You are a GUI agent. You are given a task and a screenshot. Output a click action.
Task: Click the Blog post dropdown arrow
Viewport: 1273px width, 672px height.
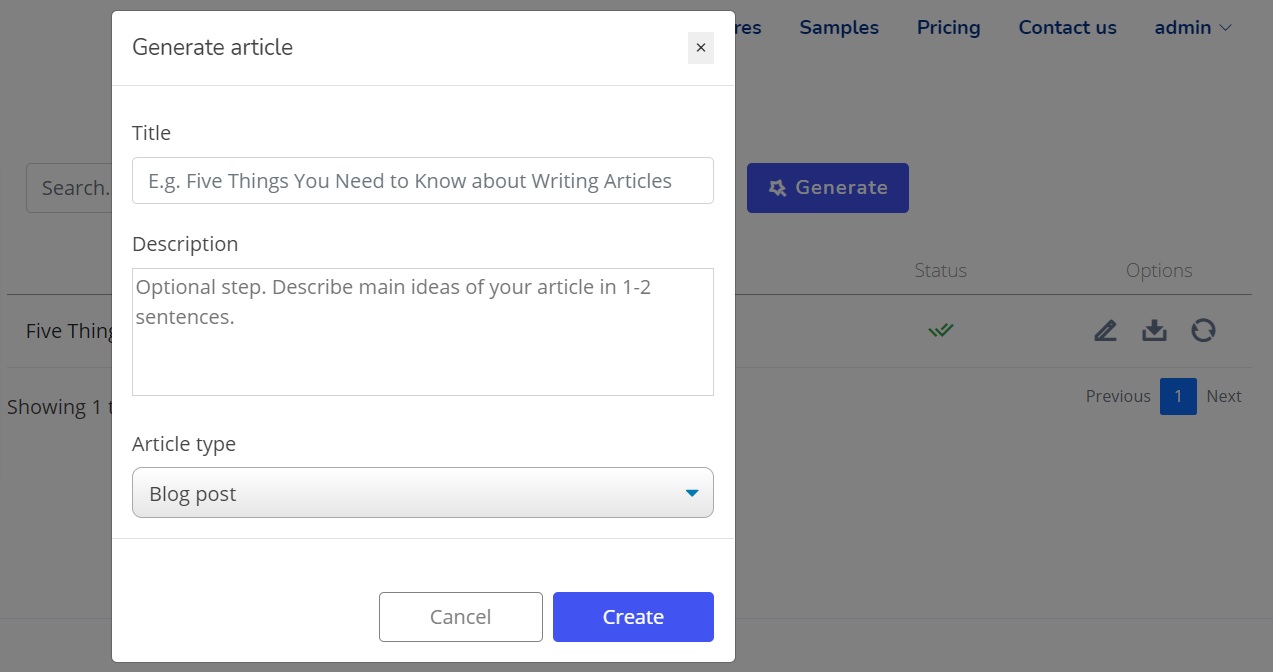[x=691, y=493]
